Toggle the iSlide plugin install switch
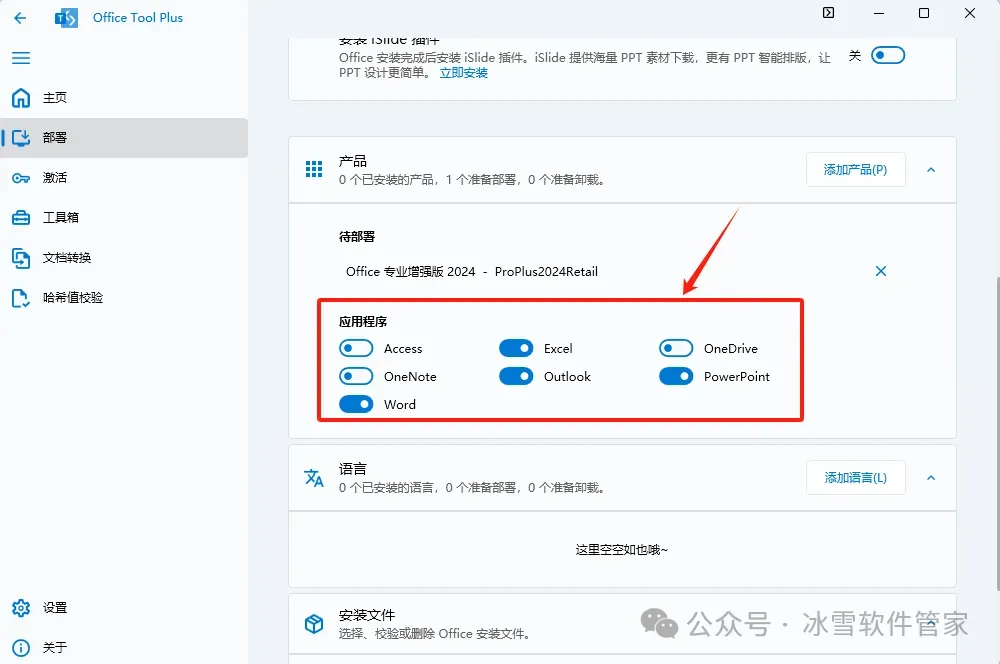The width and height of the screenshot is (1000, 664). point(888,55)
